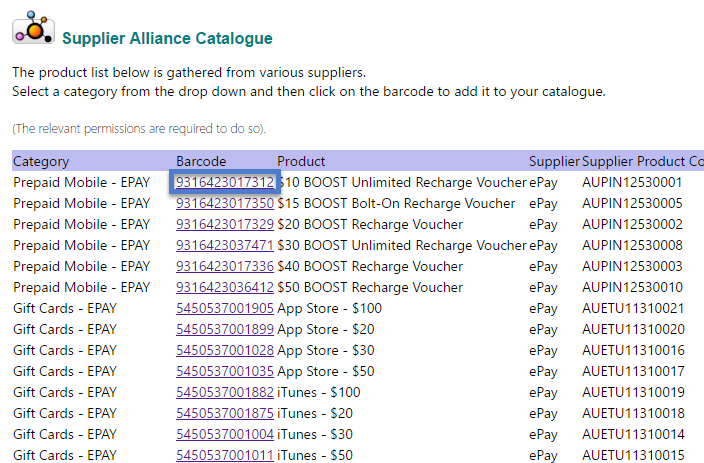
Task: Click product text App Store - $30
Action: coord(326,350)
